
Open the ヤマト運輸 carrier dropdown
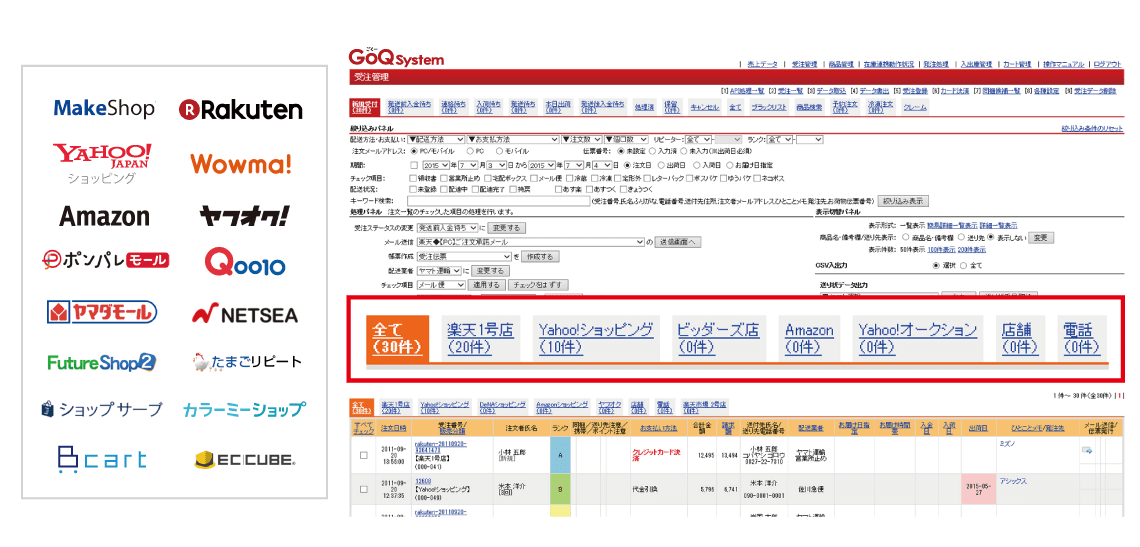point(439,271)
